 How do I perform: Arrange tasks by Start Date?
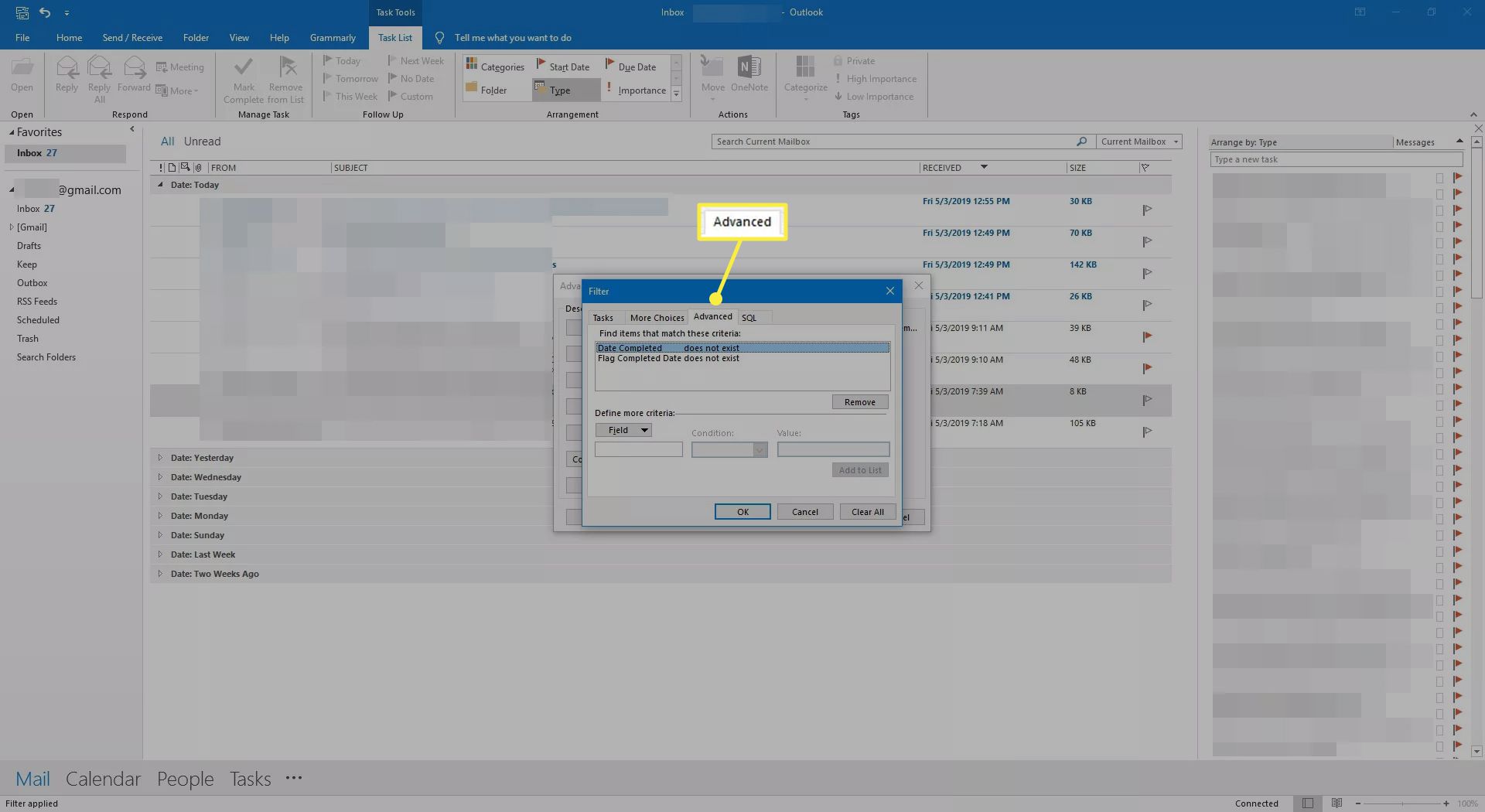click(x=563, y=67)
